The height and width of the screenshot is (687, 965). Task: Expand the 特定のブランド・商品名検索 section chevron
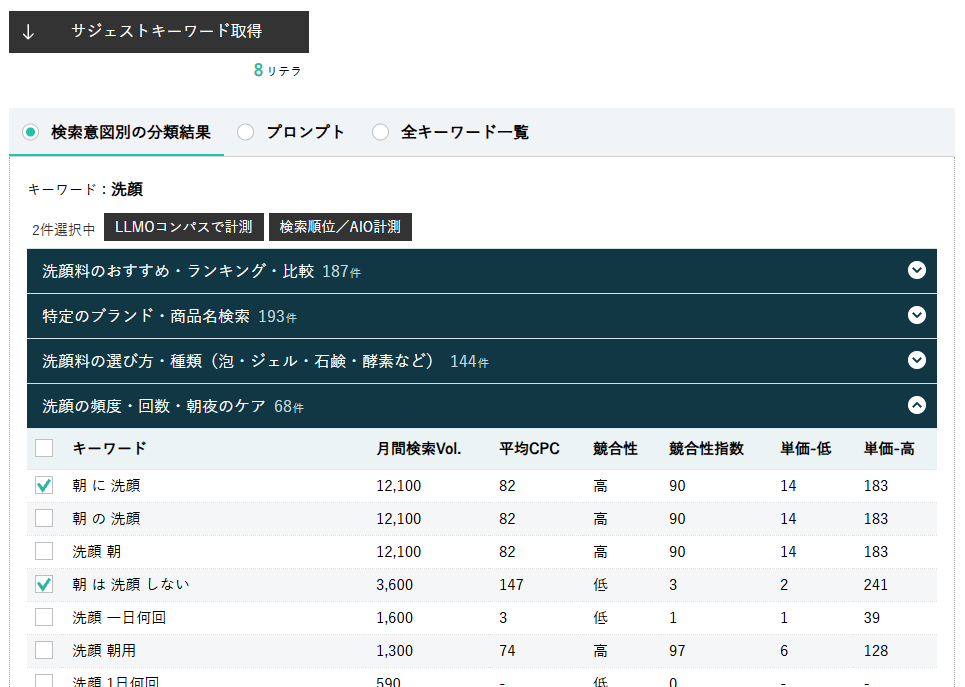pos(917,315)
